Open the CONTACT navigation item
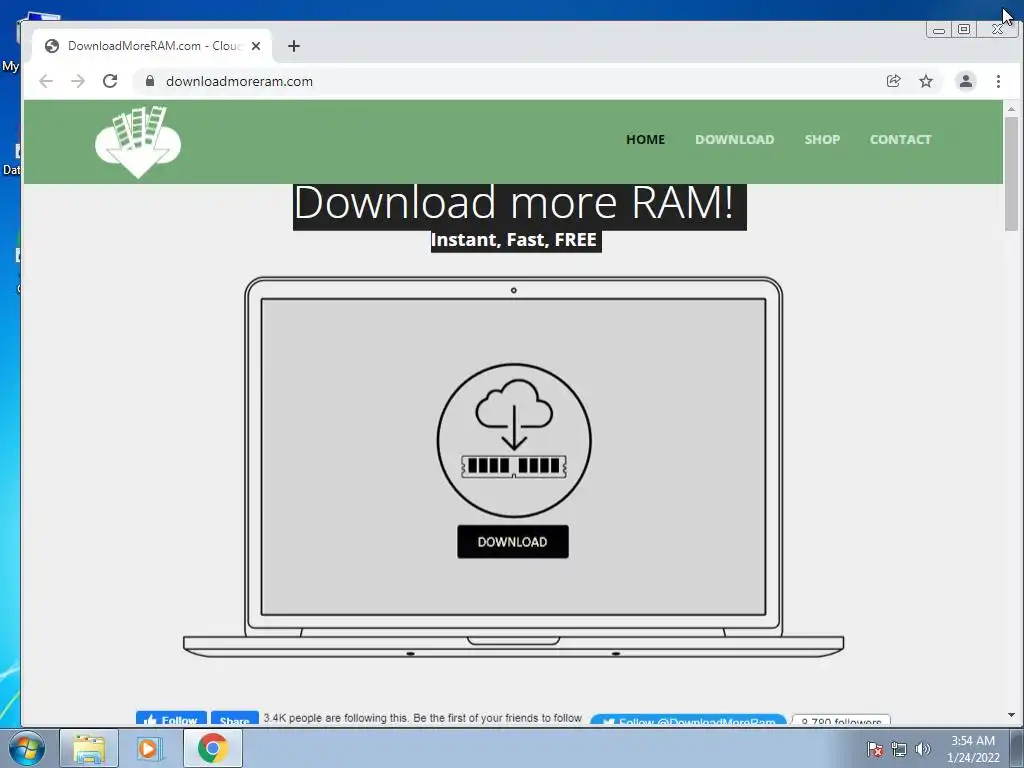Screen dimensions: 1024x768 tap(901, 139)
